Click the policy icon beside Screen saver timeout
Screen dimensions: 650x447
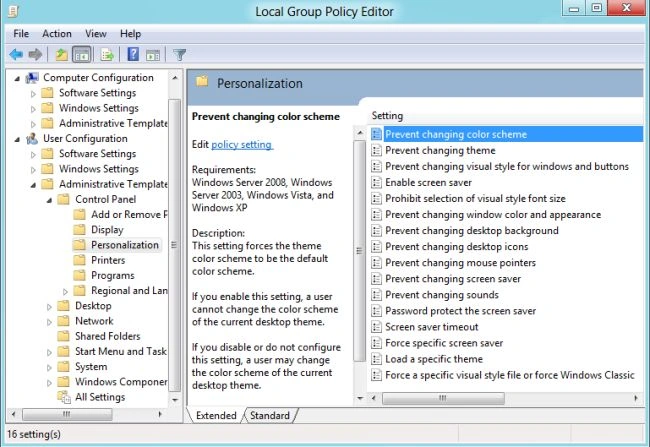pyautogui.click(x=376, y=327)
